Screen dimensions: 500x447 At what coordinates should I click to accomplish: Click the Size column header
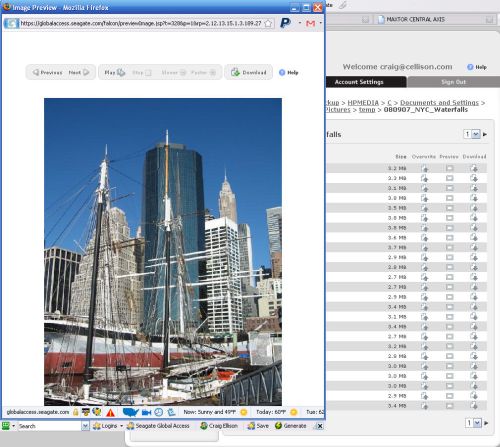click(401, 157)
